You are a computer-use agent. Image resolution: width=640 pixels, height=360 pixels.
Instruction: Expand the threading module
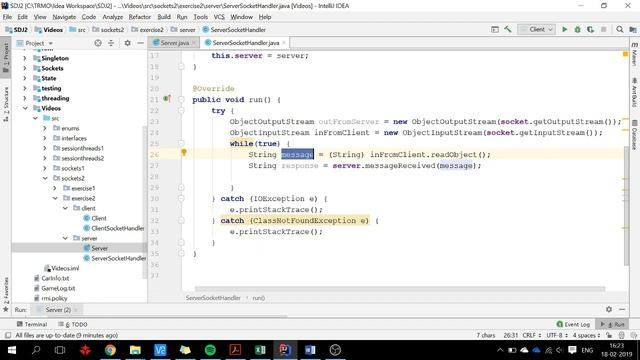[25, 98]
